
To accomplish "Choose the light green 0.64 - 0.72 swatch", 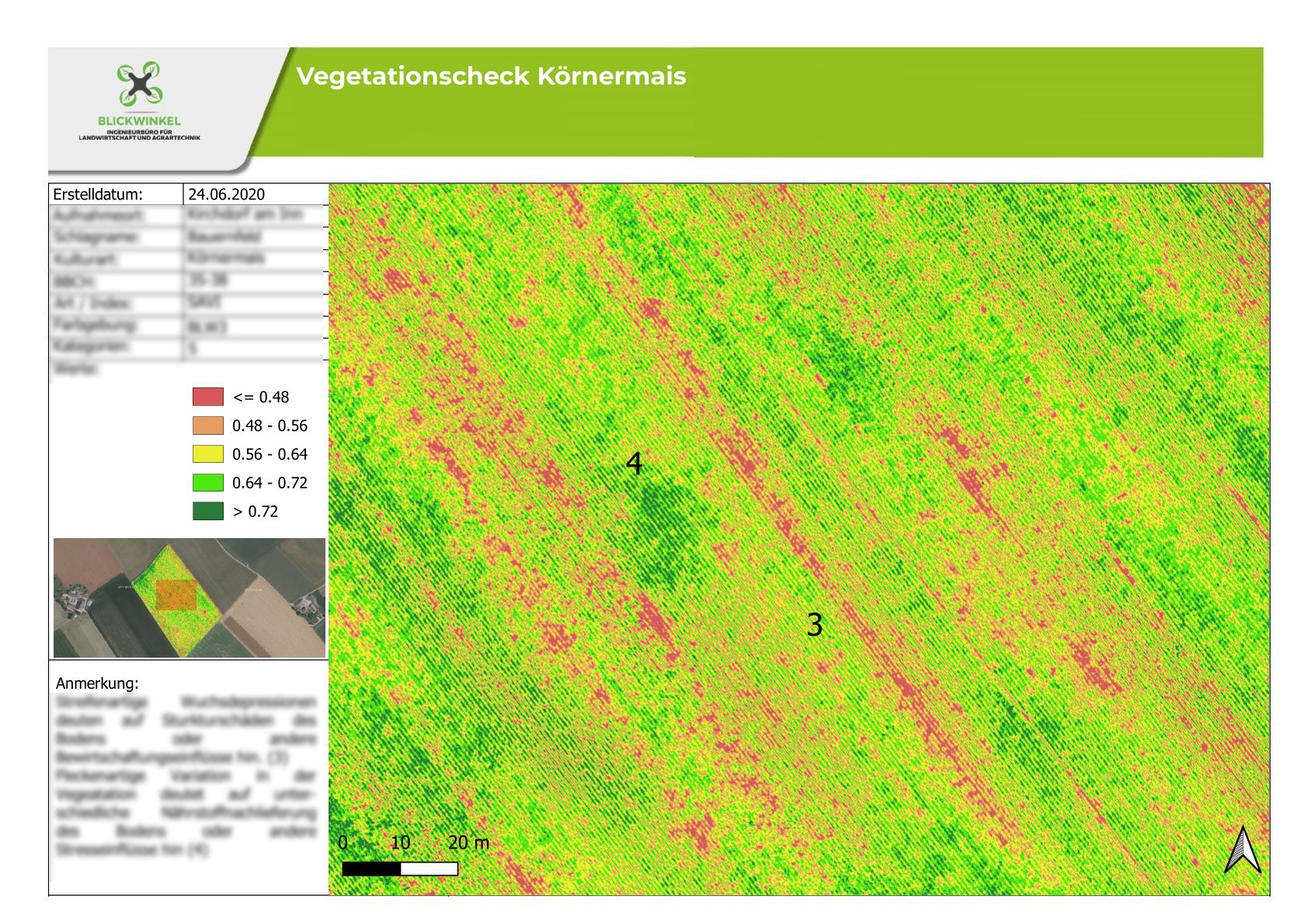I will coord(207,483).
